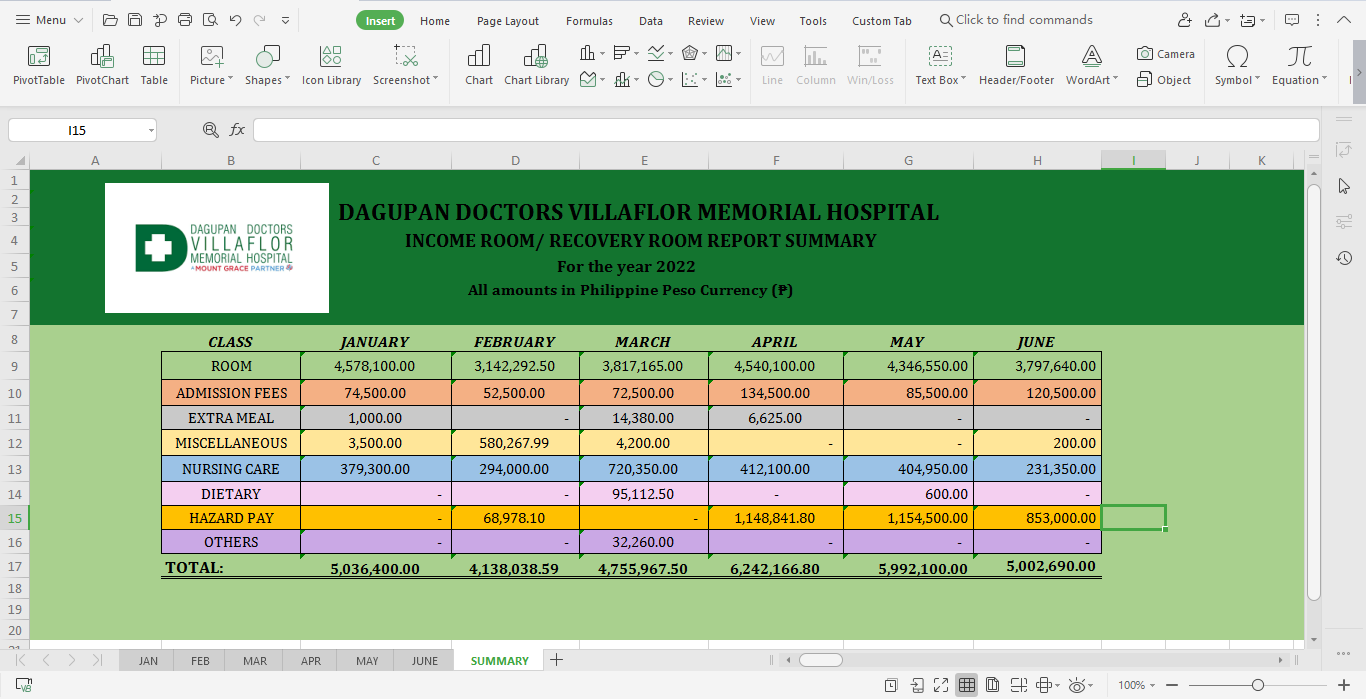This screenshot has height=699, width=1366.
Task: Open the Review tab
Action: (706, 20)
